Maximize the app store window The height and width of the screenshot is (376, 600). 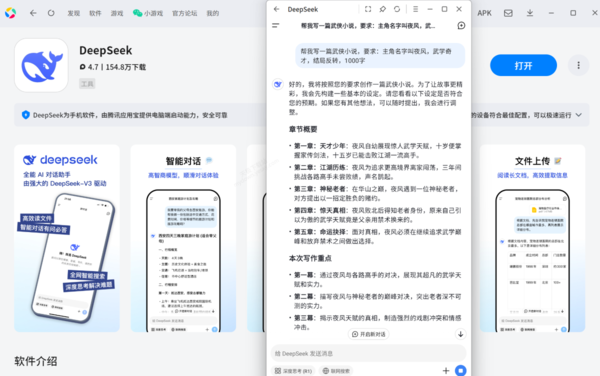point(573,13)
